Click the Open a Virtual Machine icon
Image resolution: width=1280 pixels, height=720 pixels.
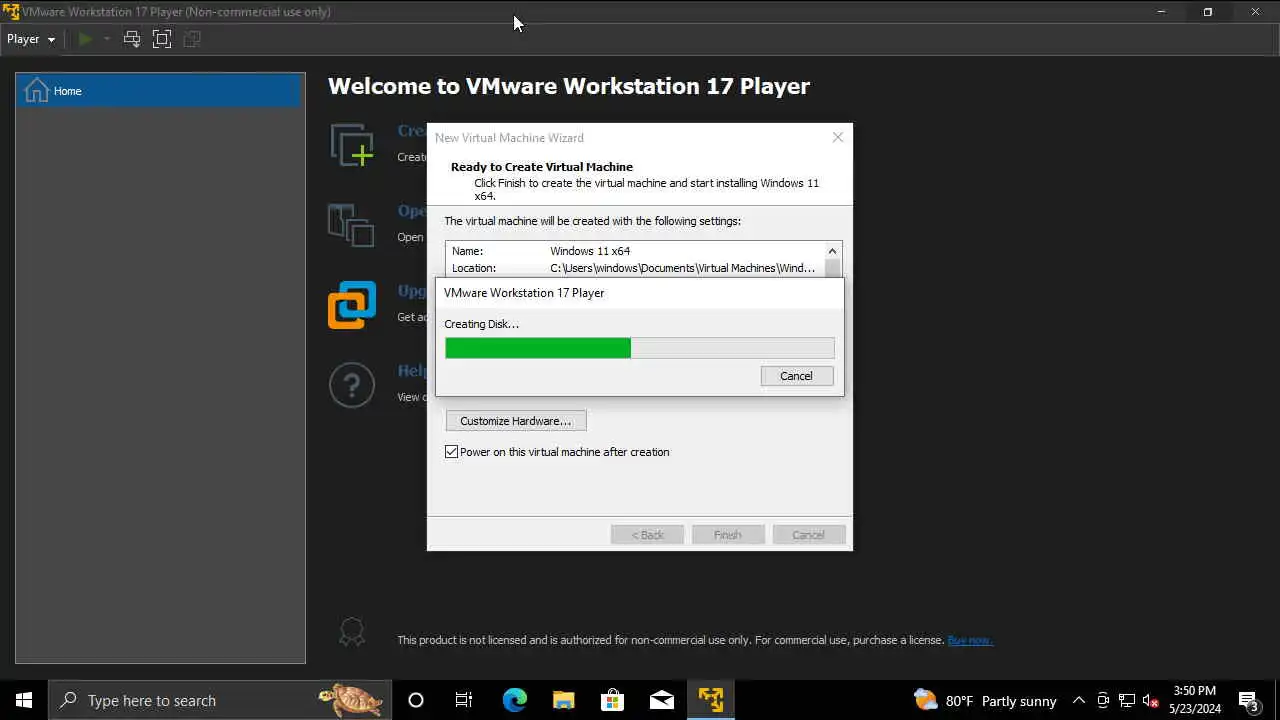coord(351,225)
